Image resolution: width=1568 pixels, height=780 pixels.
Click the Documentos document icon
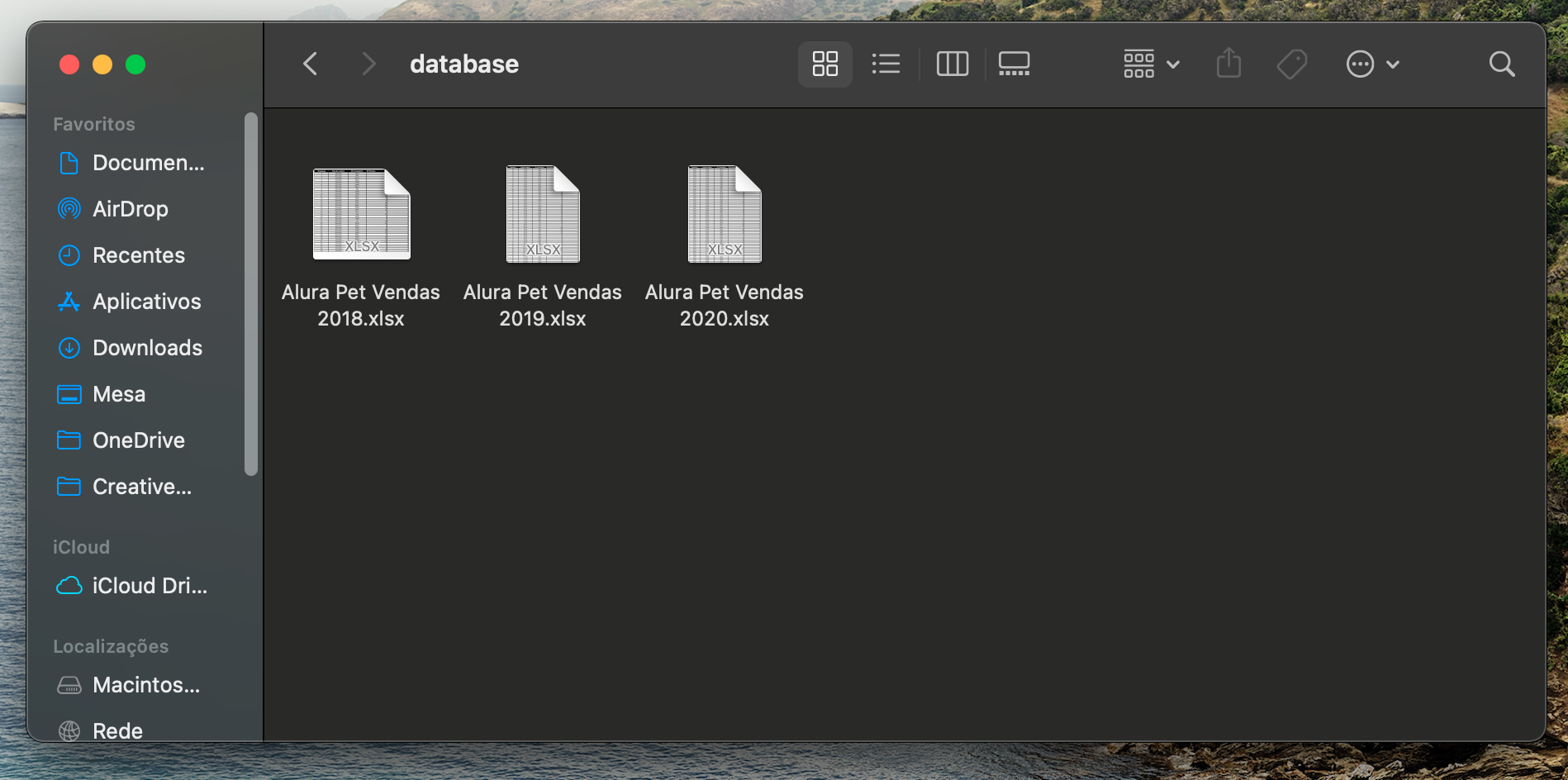coord(69,163)
